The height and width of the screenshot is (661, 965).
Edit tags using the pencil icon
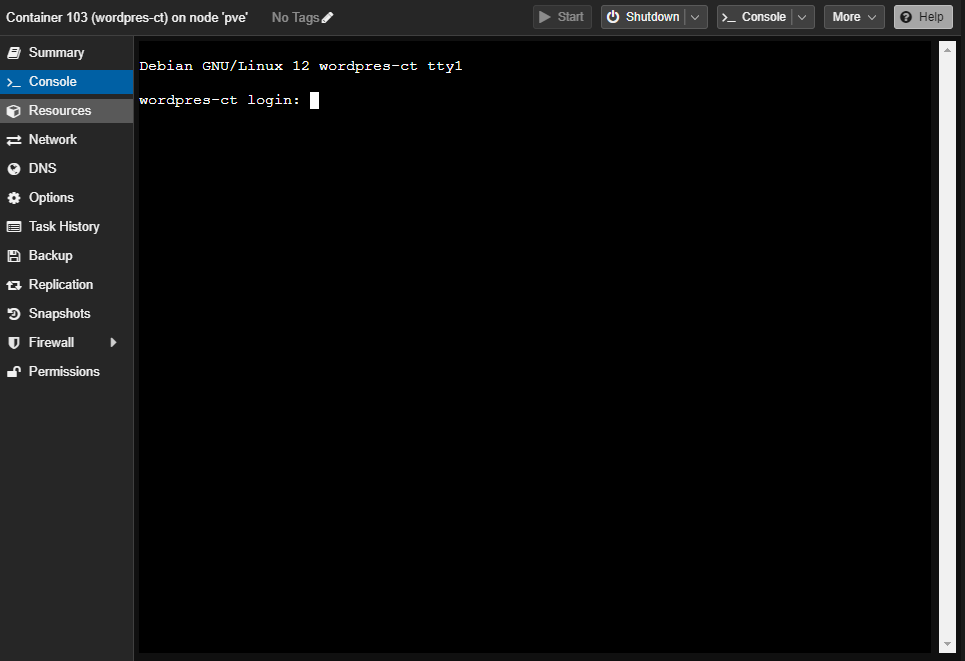[328, 17]
